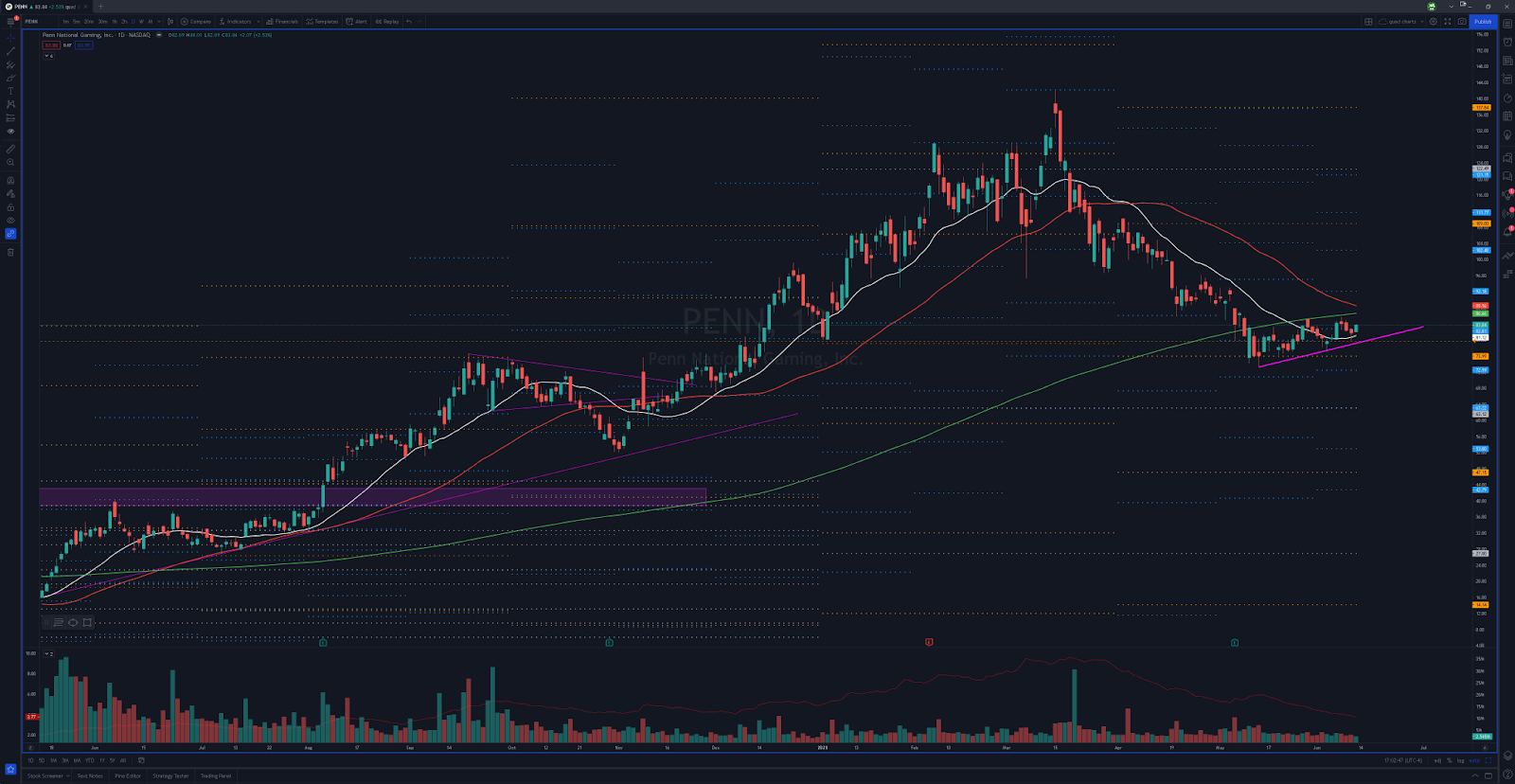1515x784 pixels.
Task: Switch to the 1h timeframe
Action: (115, 21)
